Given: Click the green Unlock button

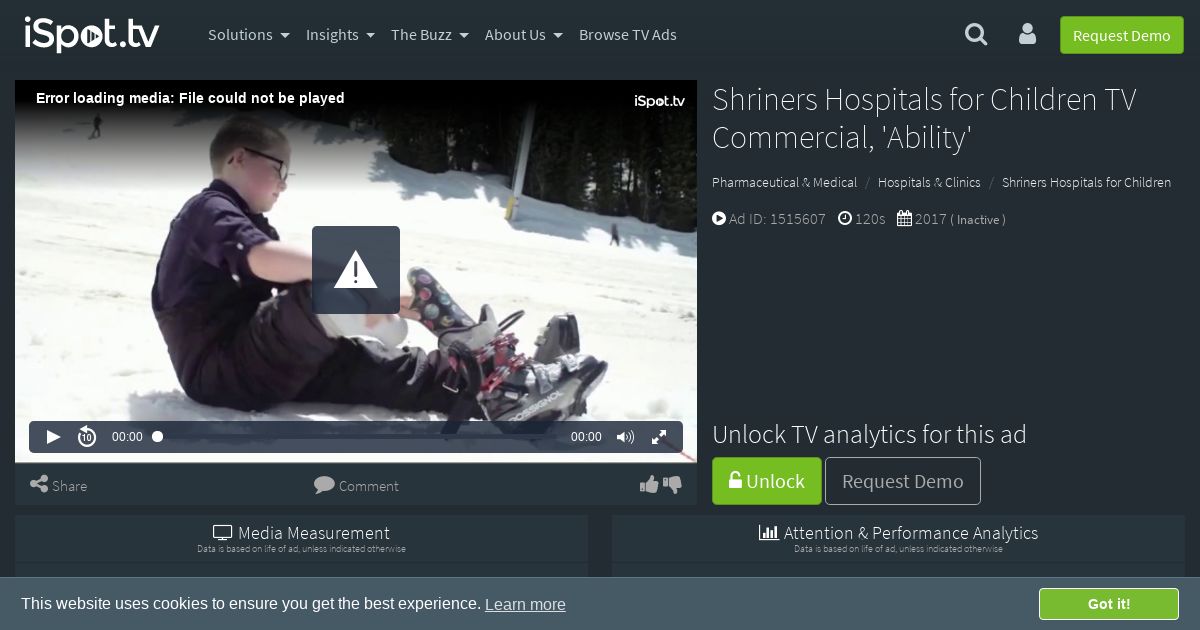Looking at the screenshot, I should click(767, 481).
